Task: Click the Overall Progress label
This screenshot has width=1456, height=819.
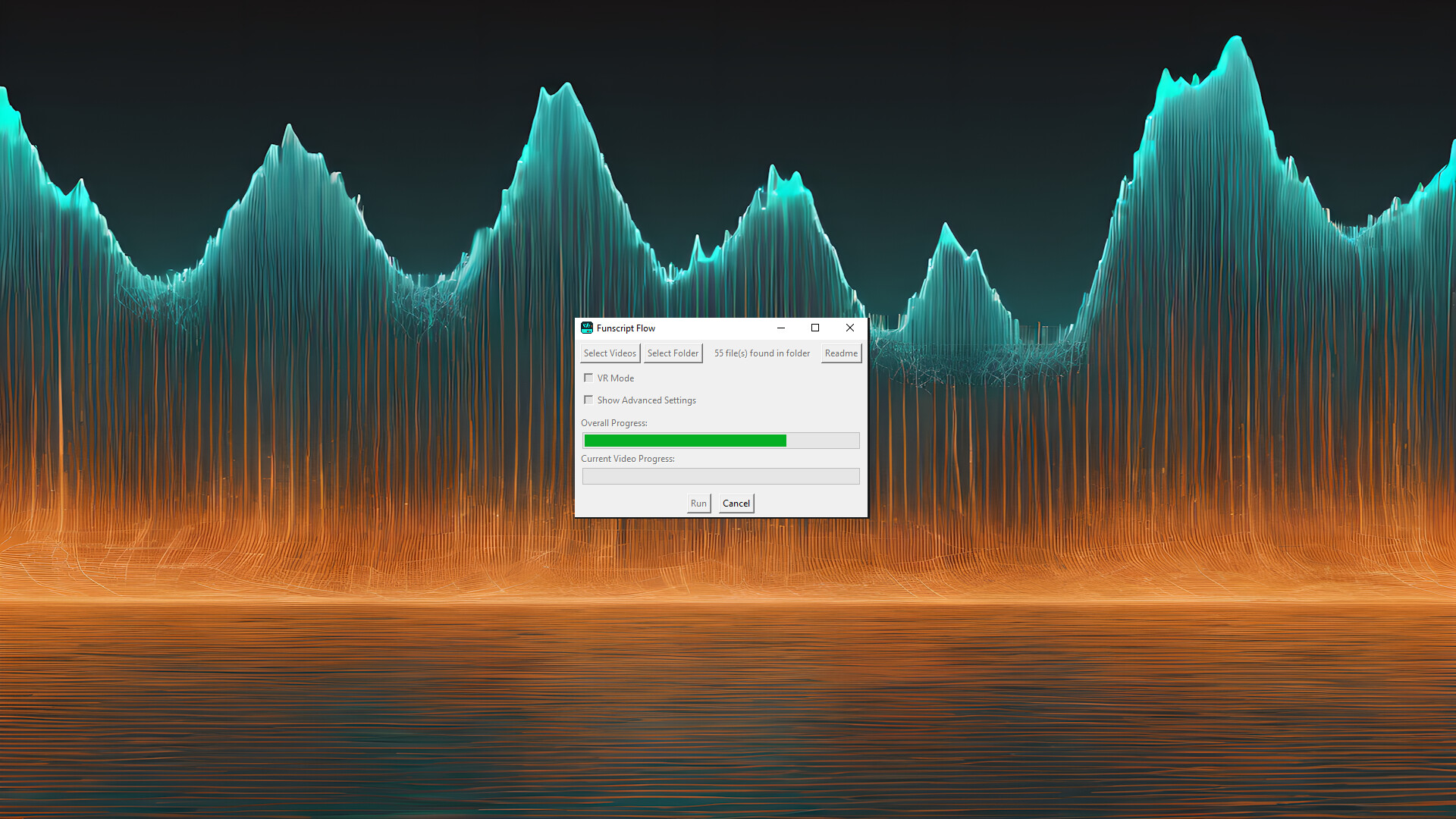Action: 613,422
